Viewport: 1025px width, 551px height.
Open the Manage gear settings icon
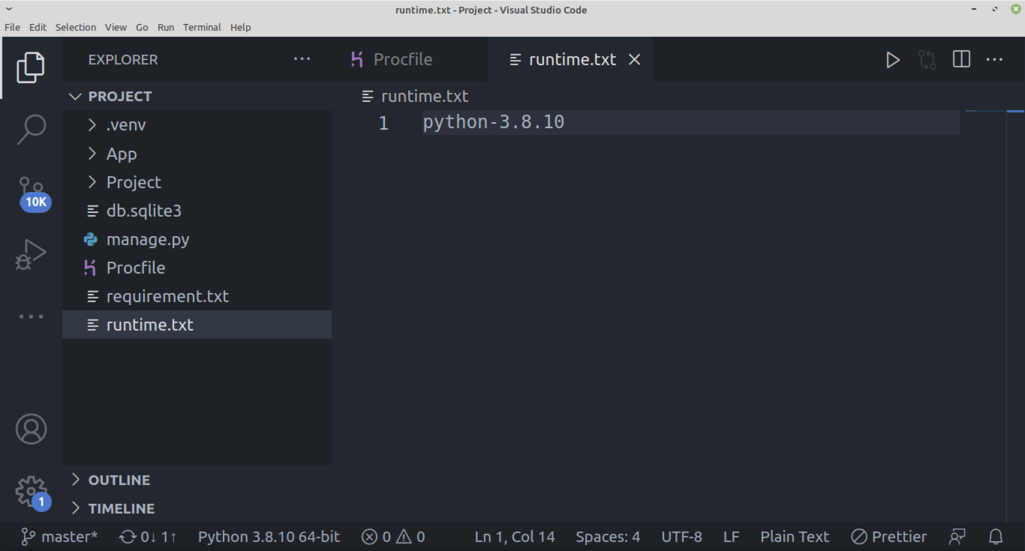31,491
